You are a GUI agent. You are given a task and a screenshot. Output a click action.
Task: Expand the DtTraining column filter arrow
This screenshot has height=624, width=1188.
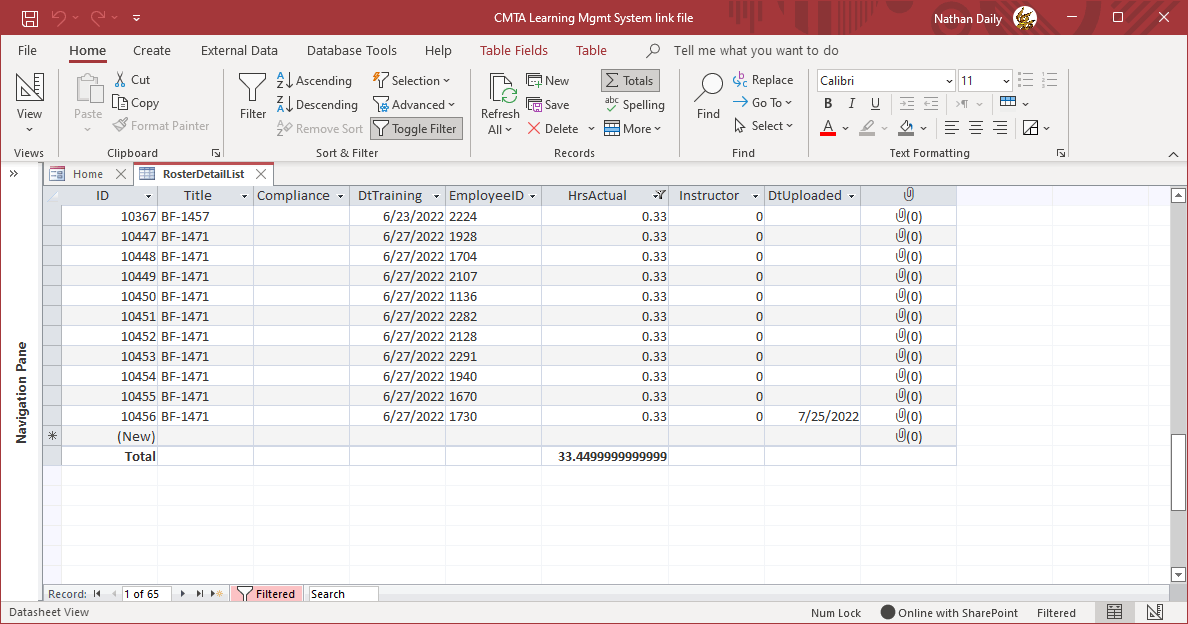437,196
